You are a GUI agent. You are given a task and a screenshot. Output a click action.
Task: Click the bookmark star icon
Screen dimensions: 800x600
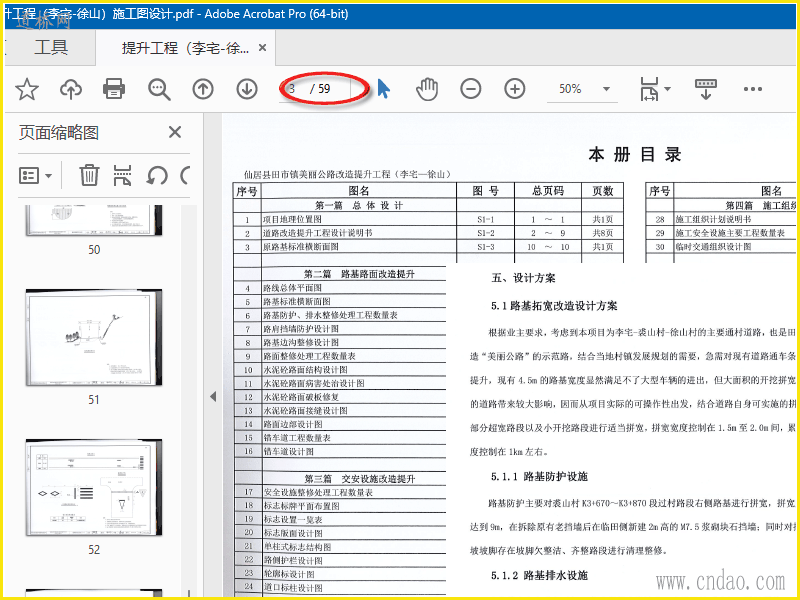pyautogui.click(x=27, y=89)
